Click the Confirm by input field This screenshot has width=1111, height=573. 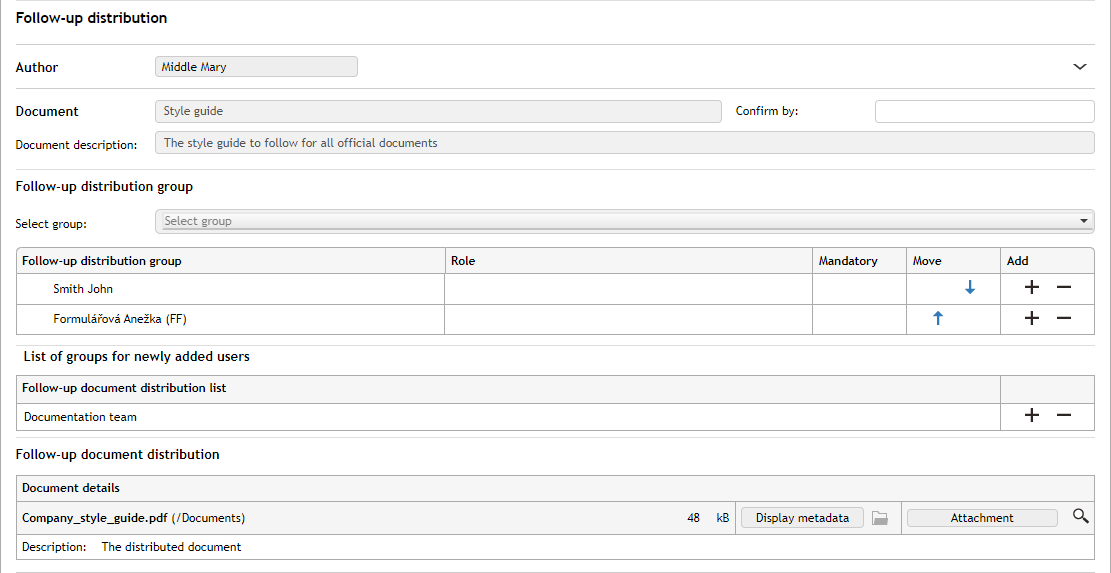984,111
